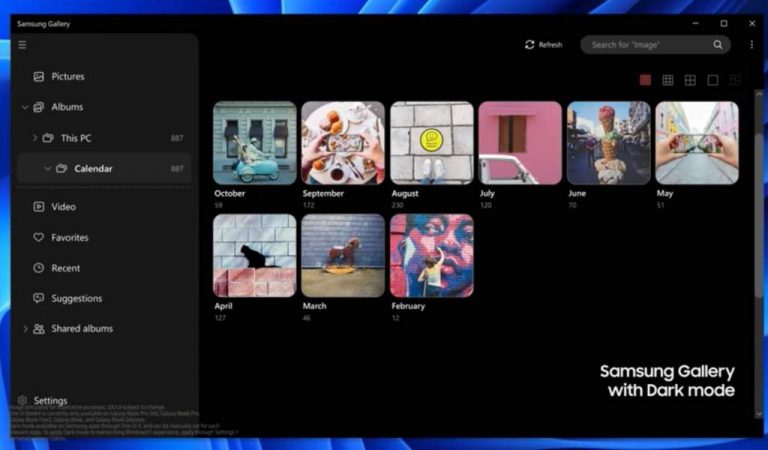The width and height of the screenshot is (768, 450).
Task: Switch to the densest red grid view
Action: click(645, 80)
